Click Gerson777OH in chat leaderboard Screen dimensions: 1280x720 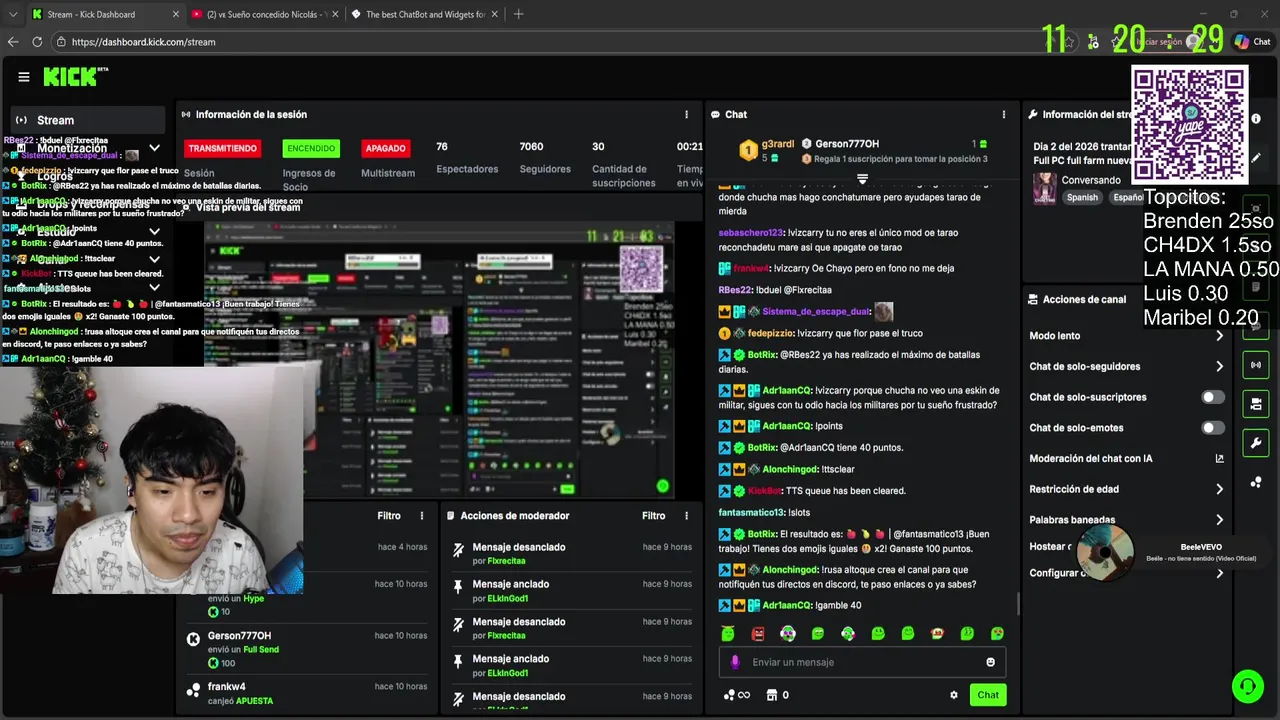(x=847, y=144)
